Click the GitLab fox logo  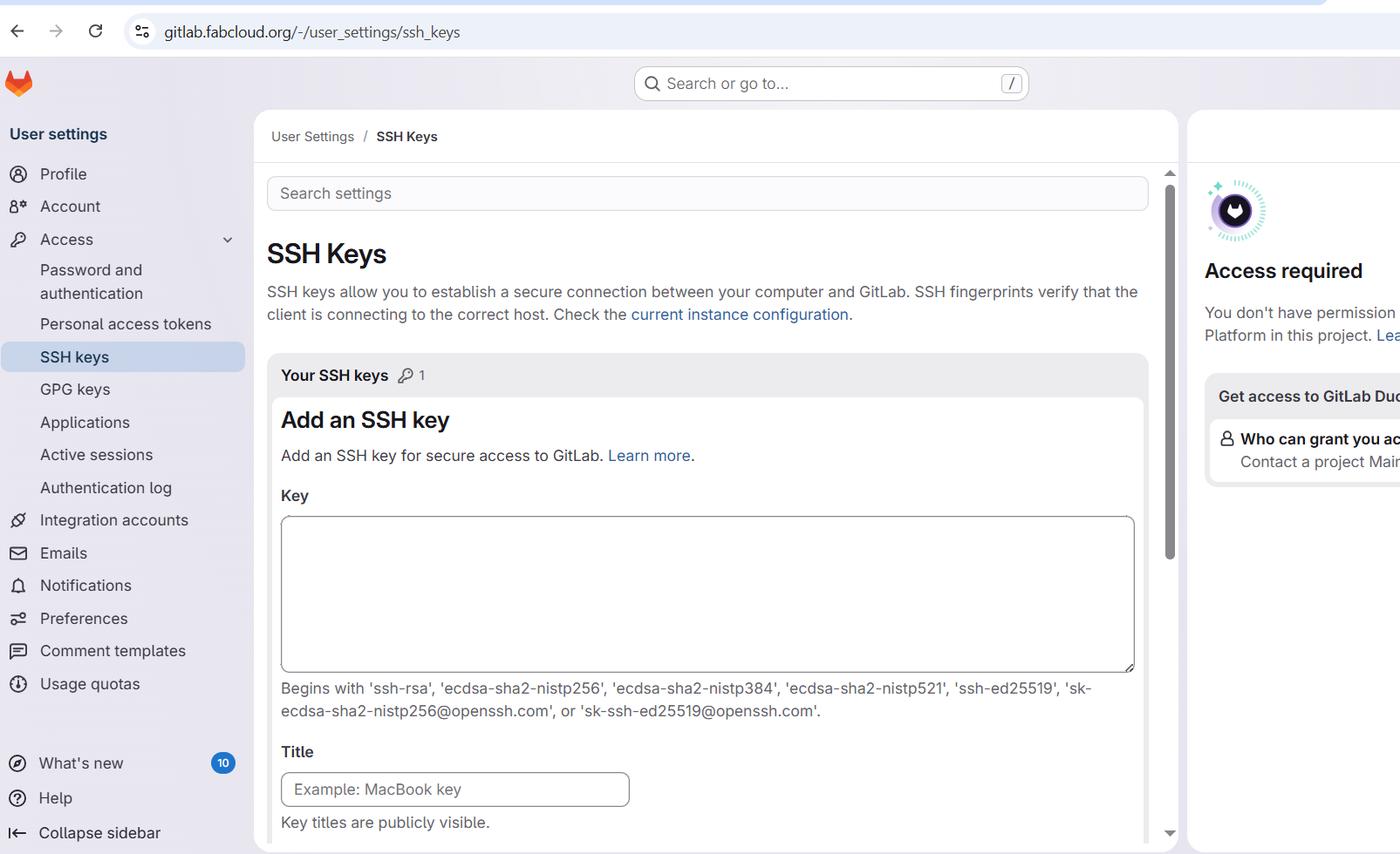[x=19, y=83]
